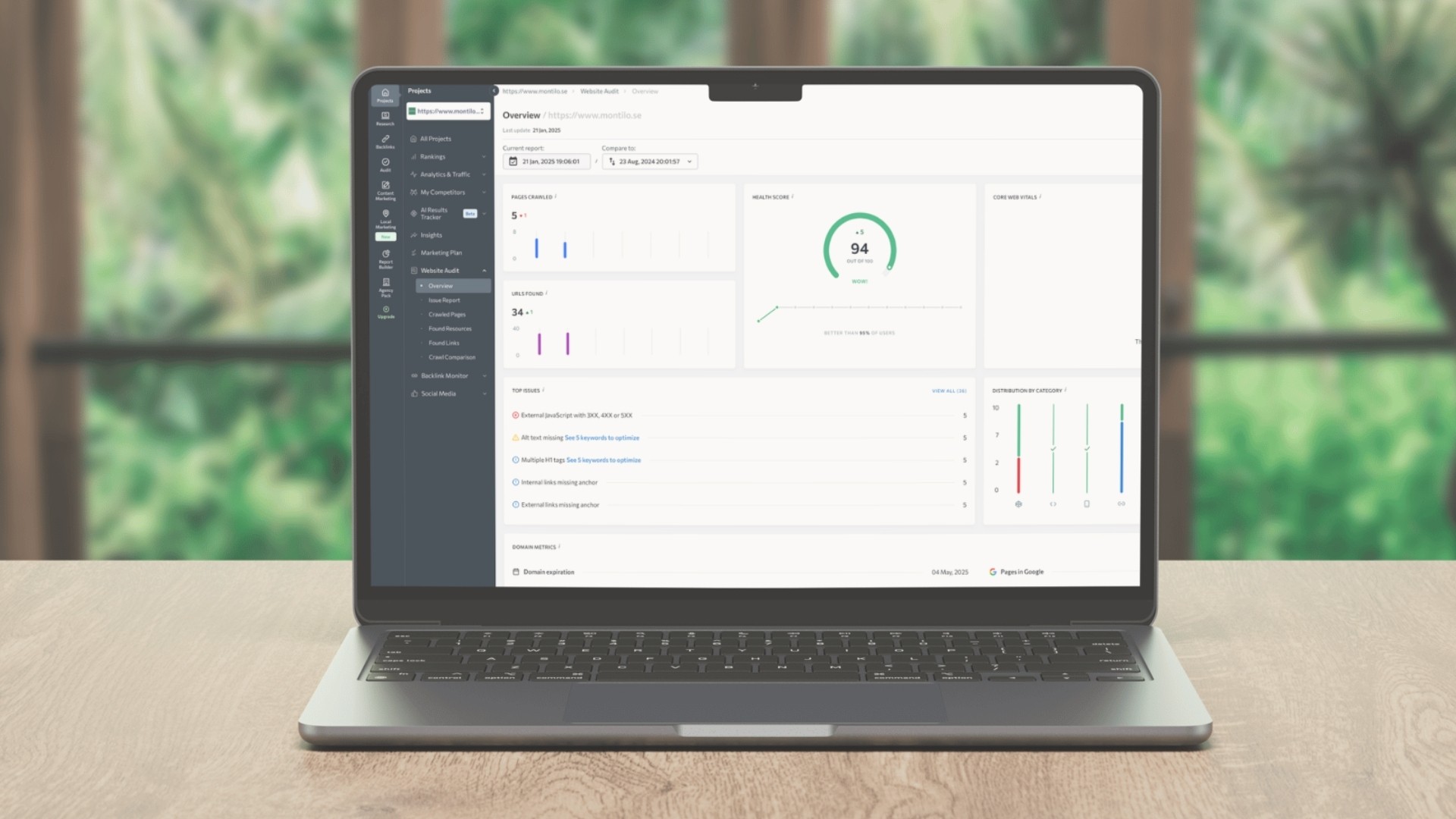Click View All link in Top Issues
This screenshot has width=1456, height=819.
click(x=949, y=391)
